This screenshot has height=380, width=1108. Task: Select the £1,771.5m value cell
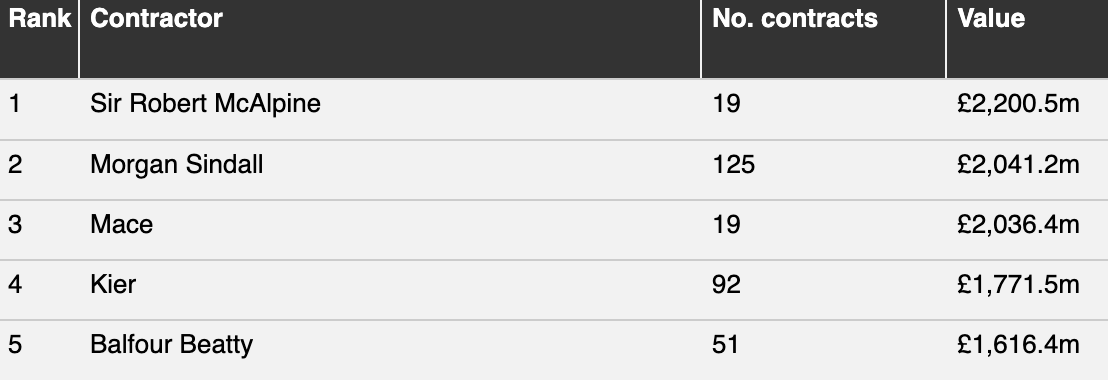(x=1018, y=285)
